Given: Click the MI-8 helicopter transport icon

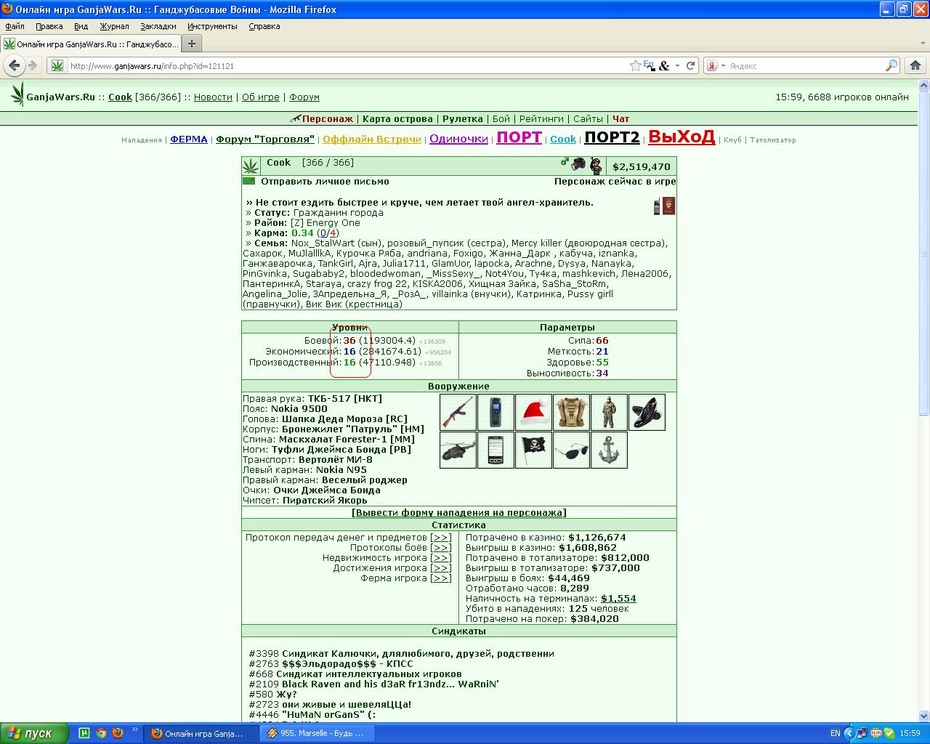Looking at the screenshot, I should 457,450.
